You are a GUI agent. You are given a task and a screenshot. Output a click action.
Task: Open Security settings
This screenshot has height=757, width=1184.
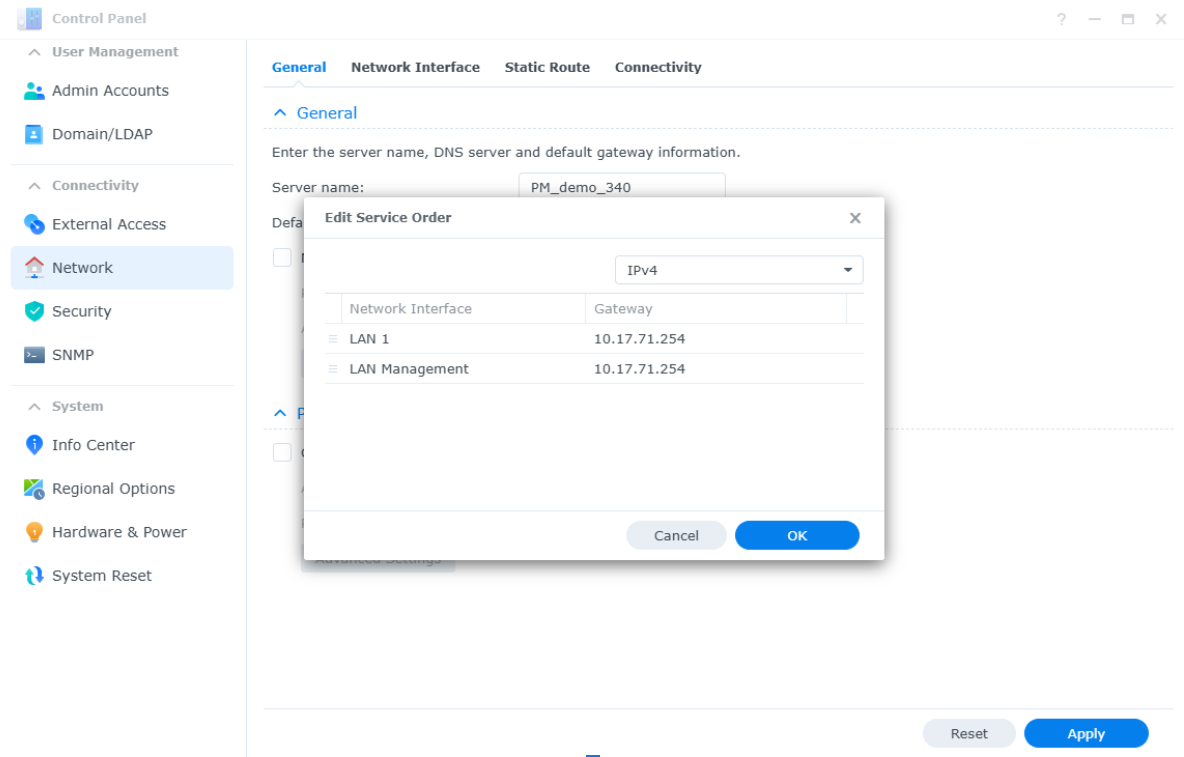122,311
